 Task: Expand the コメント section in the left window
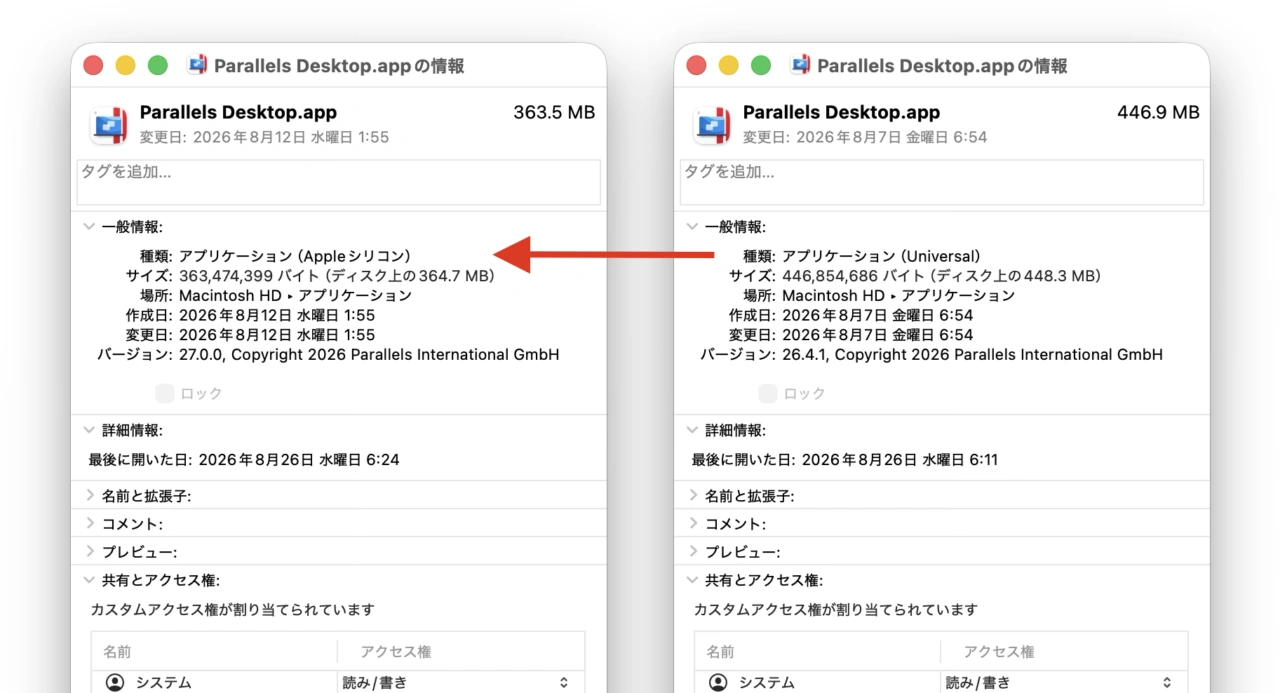[89, 523]
